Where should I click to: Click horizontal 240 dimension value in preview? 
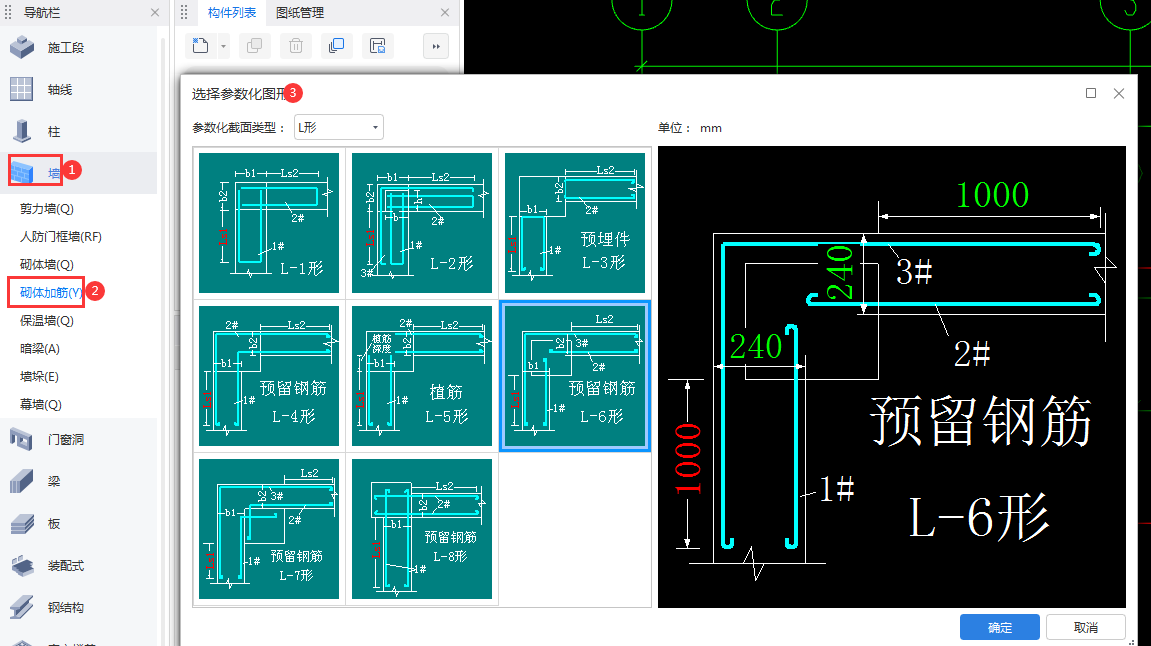[x=756, y=346]
